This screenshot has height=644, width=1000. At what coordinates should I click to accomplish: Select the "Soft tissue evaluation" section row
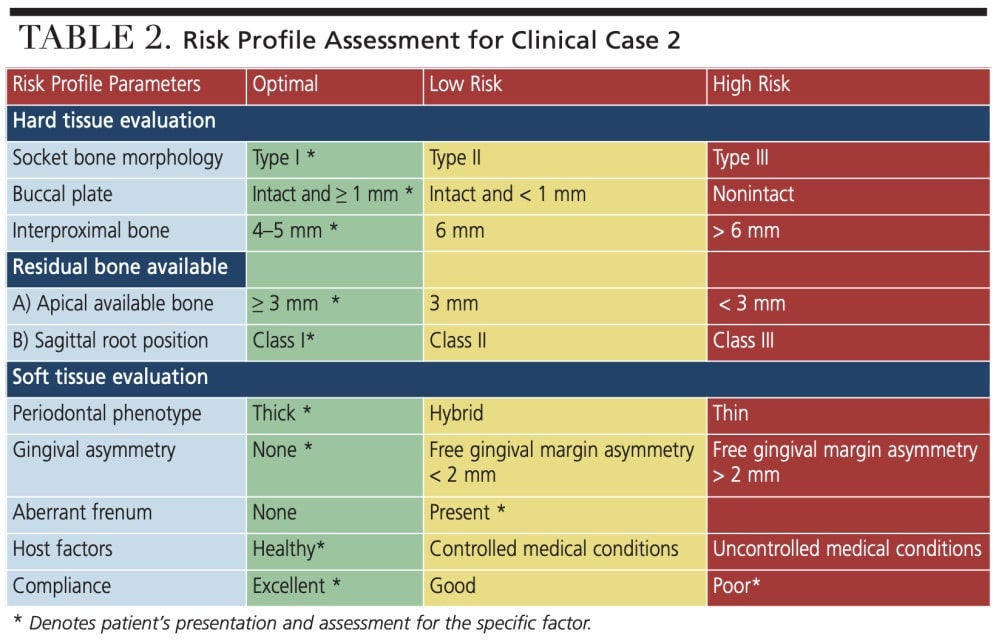coord(110,377)
